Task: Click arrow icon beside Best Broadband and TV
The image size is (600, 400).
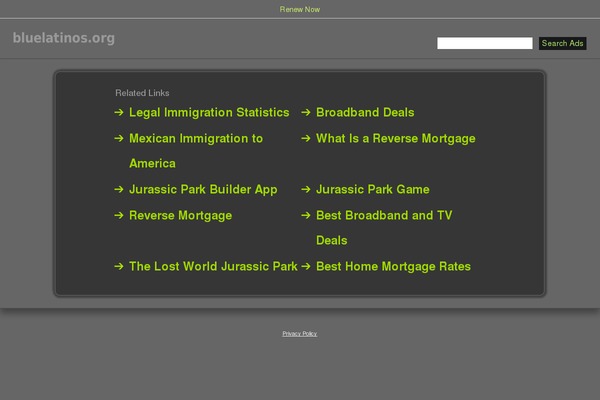Action: 306,215
